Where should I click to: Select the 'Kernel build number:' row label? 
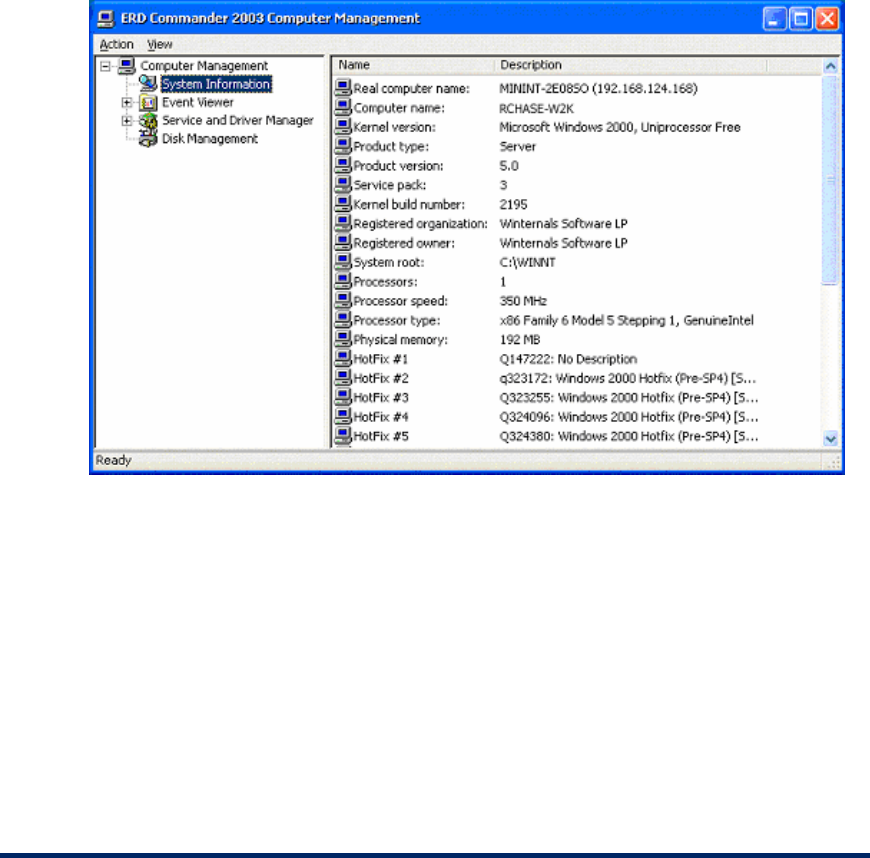coord(409,205)
